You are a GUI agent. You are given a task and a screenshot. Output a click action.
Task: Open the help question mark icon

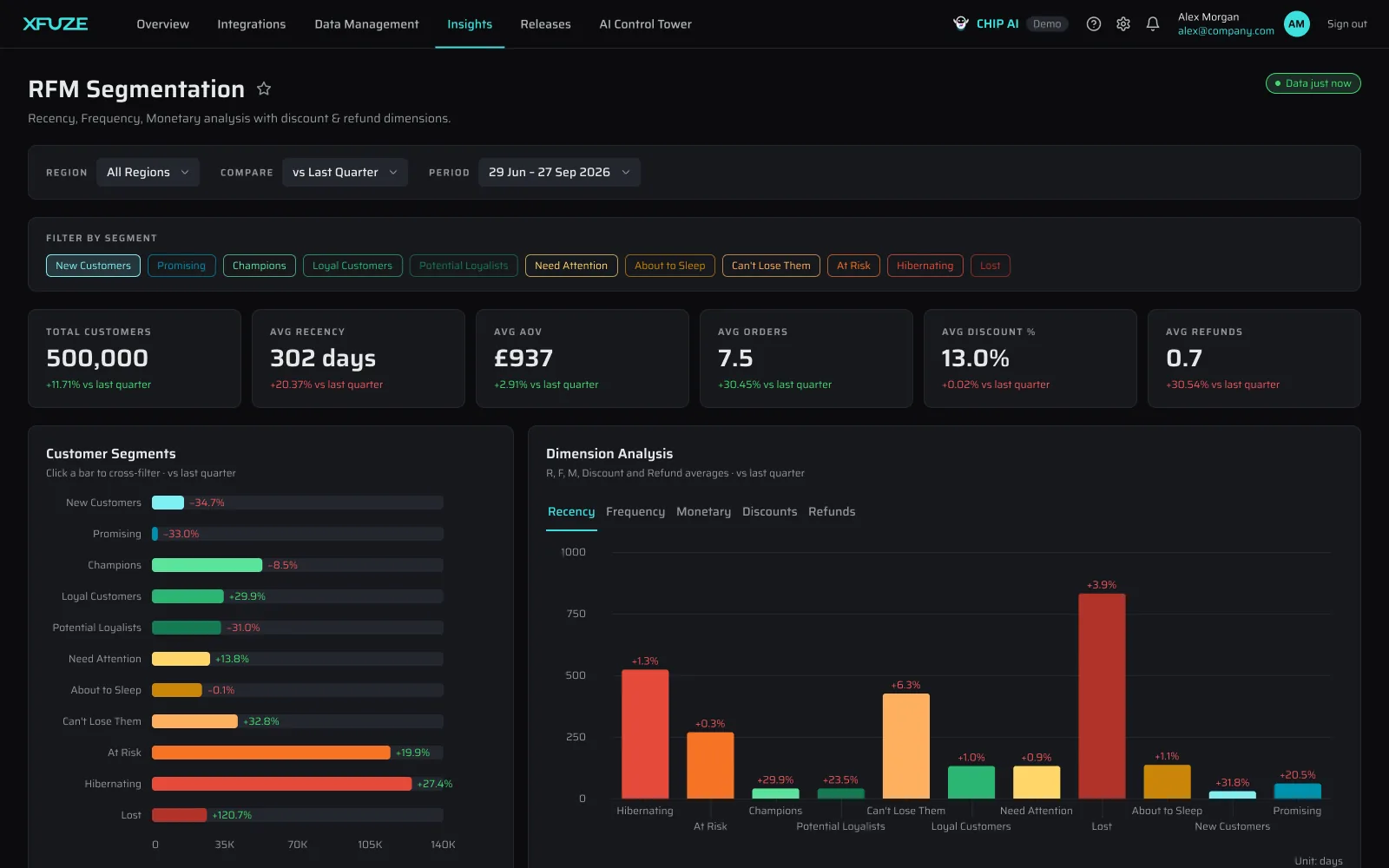point(1094,24)
